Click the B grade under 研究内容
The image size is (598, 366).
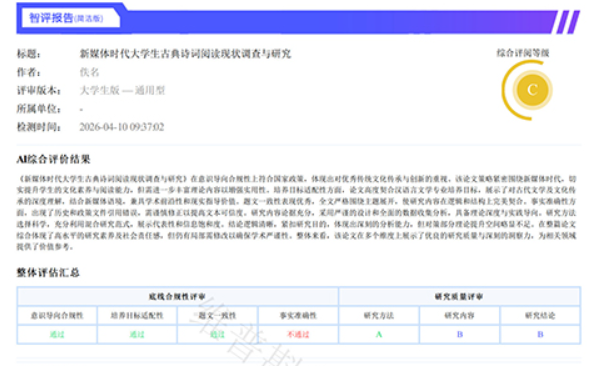tap(460, 334)
